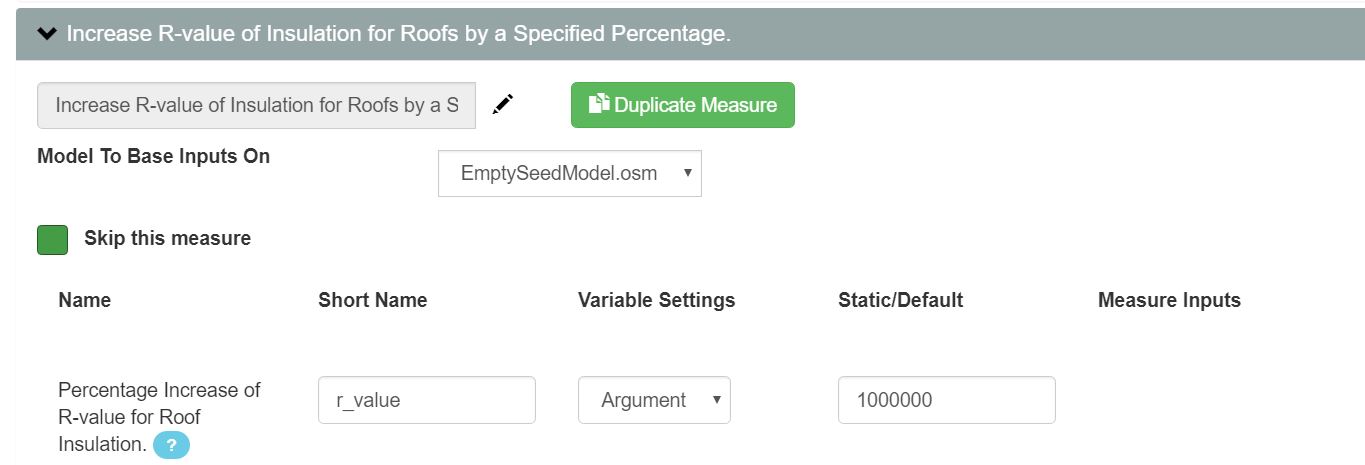This screenshot has width=1365, height=465.
Task: Open the EmptySeedModel.osm model dropdown
Action: point(570,173)
